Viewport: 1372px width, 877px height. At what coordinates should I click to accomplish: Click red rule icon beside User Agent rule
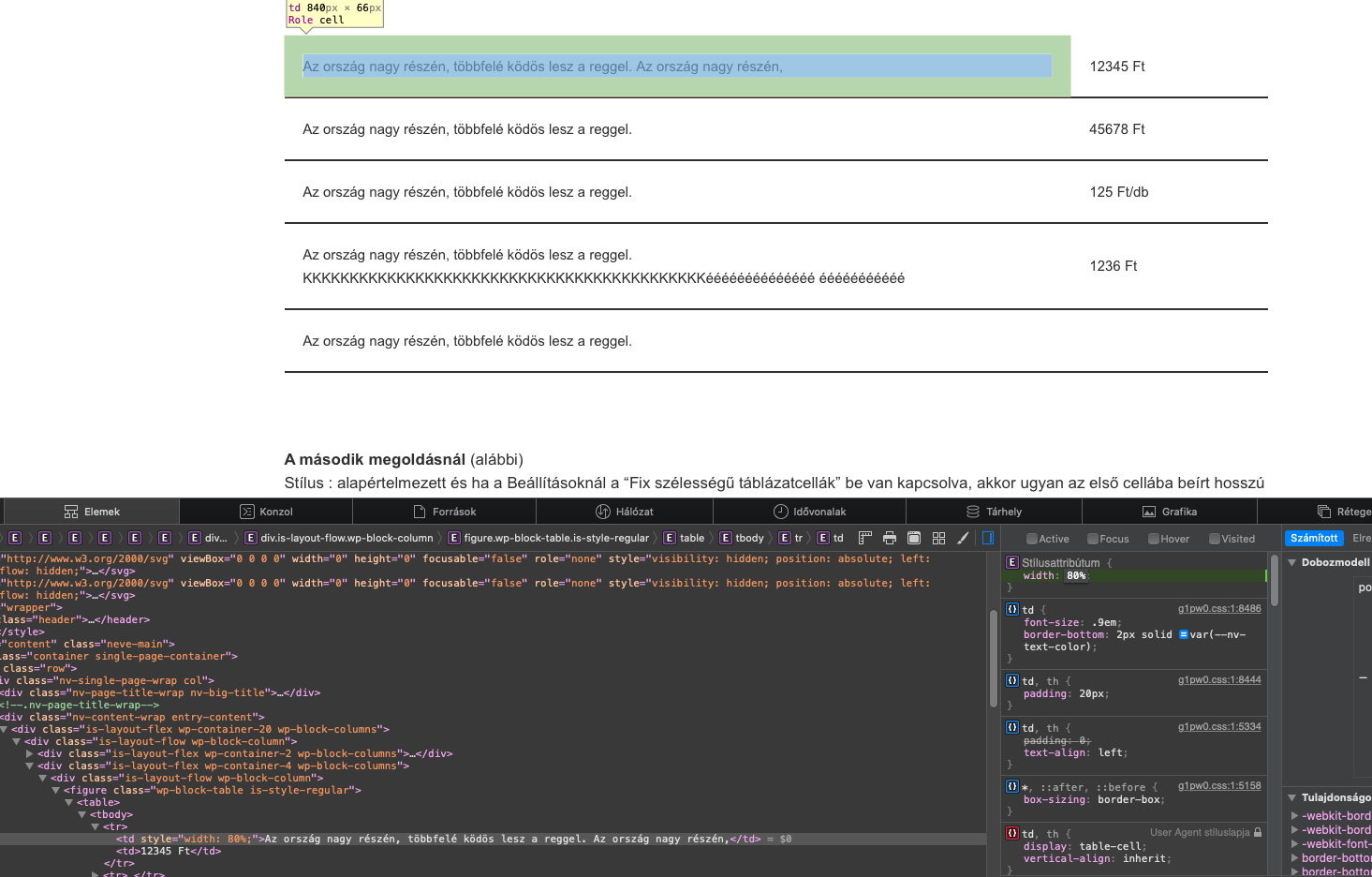point(1012,833)
